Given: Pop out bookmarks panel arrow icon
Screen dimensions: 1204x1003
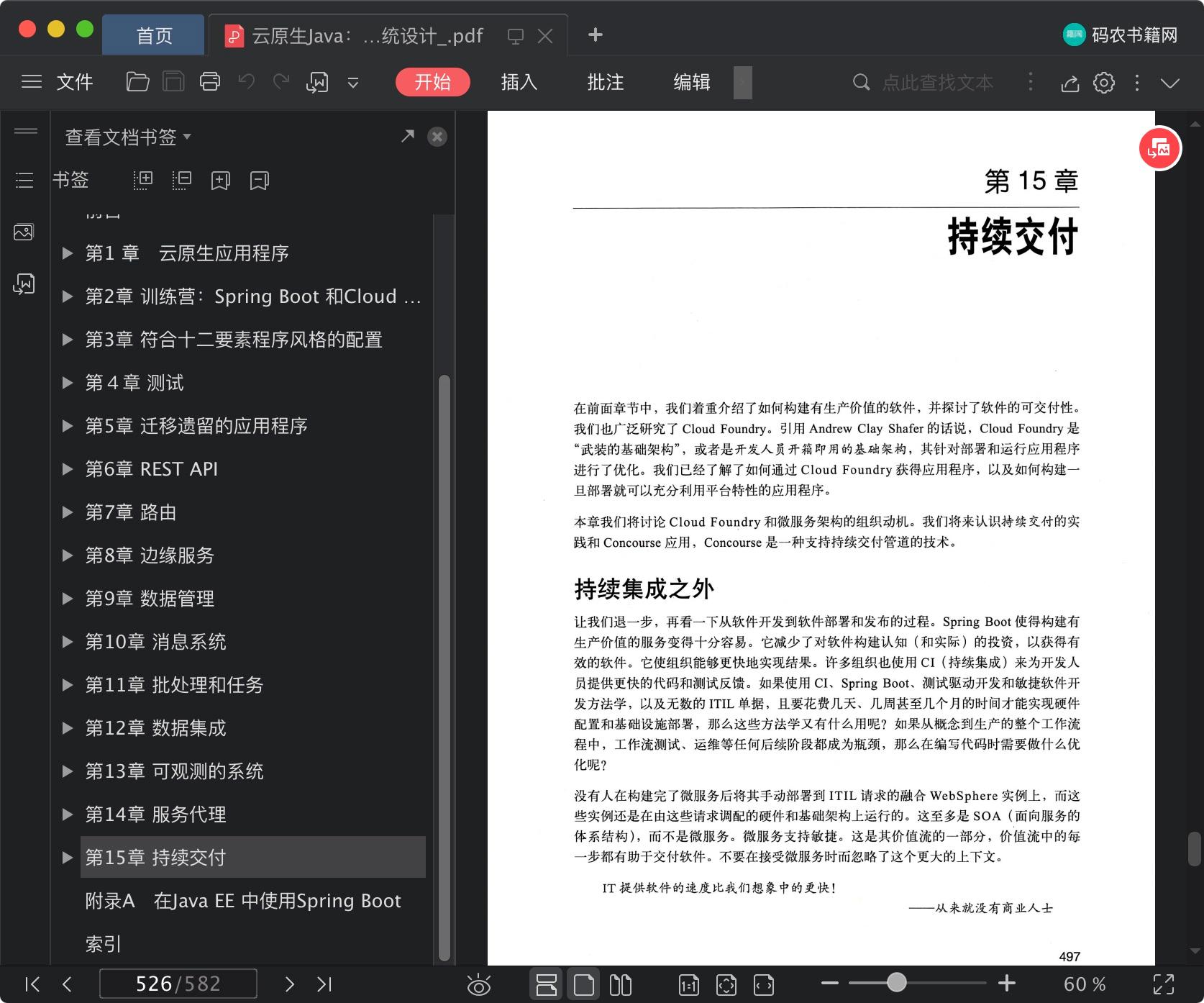Looking at the screenshot, I should coord(408,135).
